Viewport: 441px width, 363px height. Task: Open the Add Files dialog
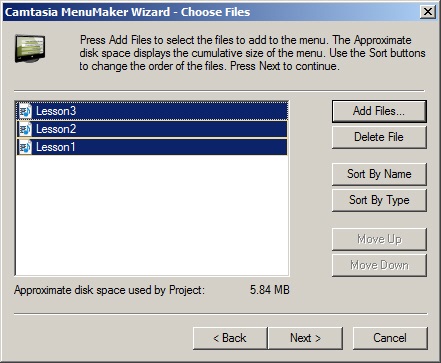click(x=379, y=111)
